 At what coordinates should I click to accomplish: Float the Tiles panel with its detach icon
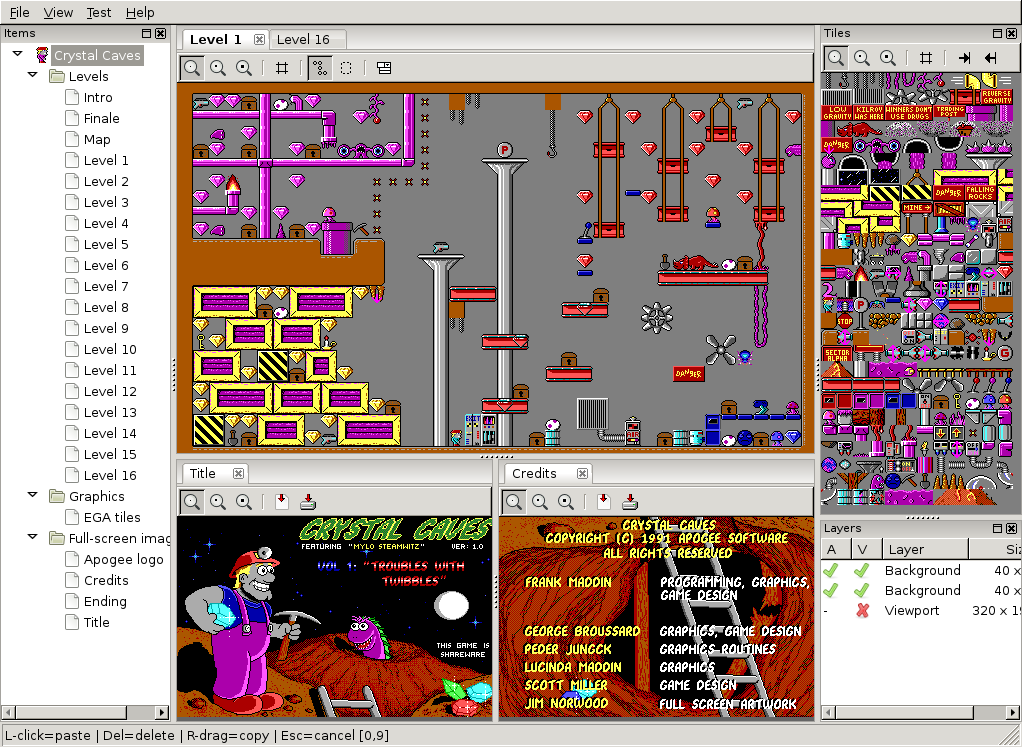coord(997,33)
